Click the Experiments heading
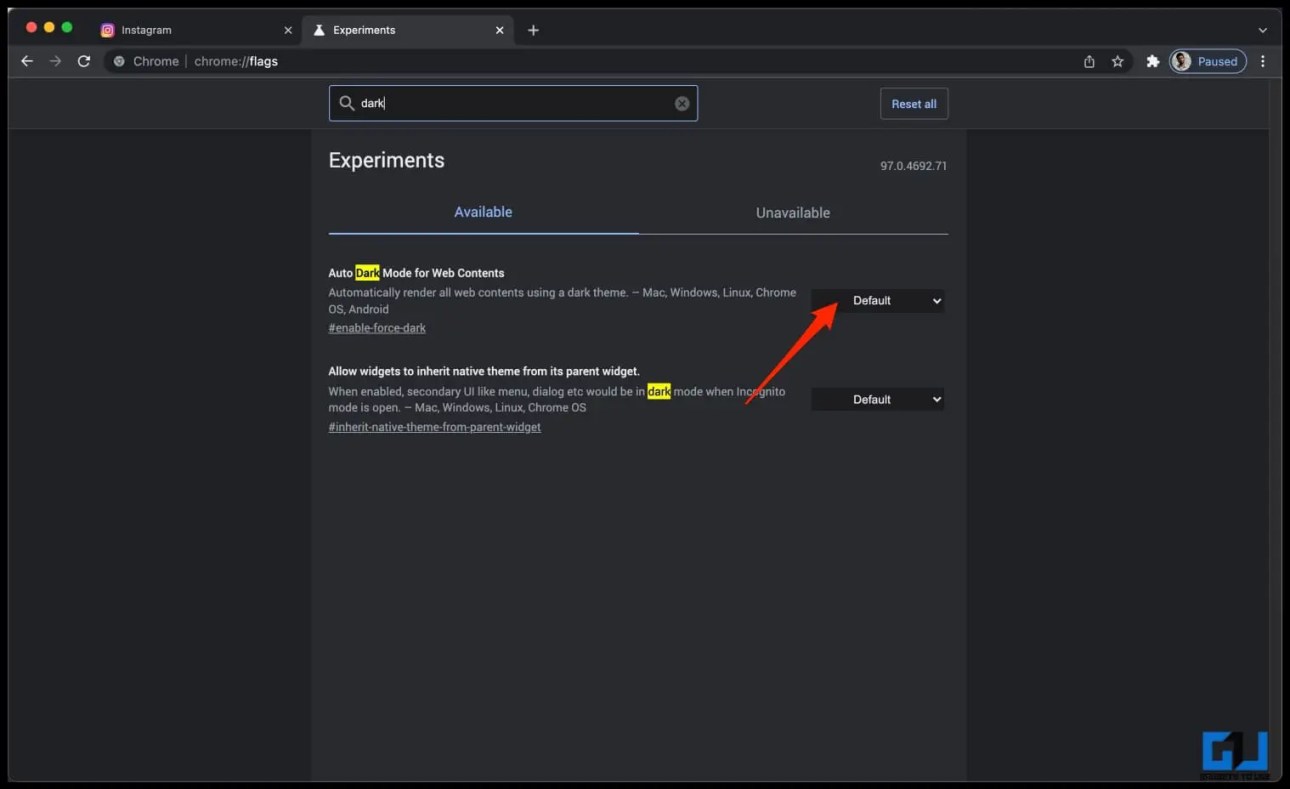This screenshot has height=789, width=1290. [387, 160]
